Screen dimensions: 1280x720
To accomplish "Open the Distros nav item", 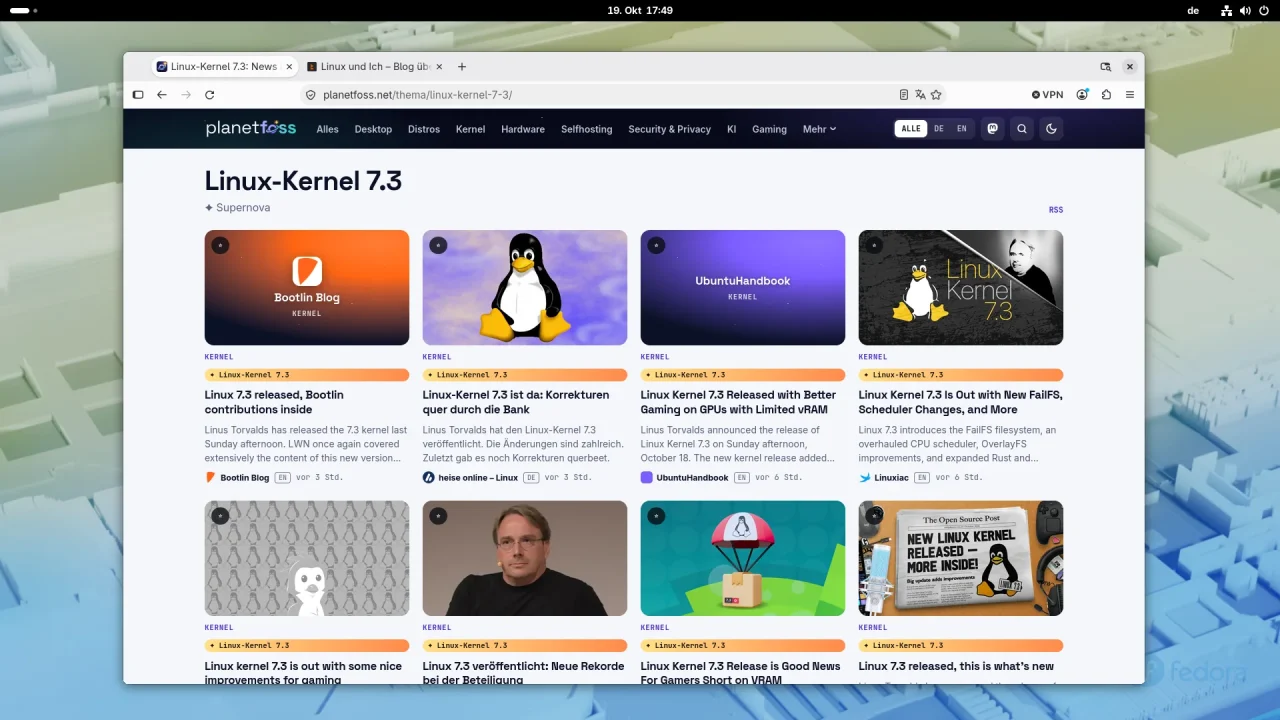I will point(424,129).
